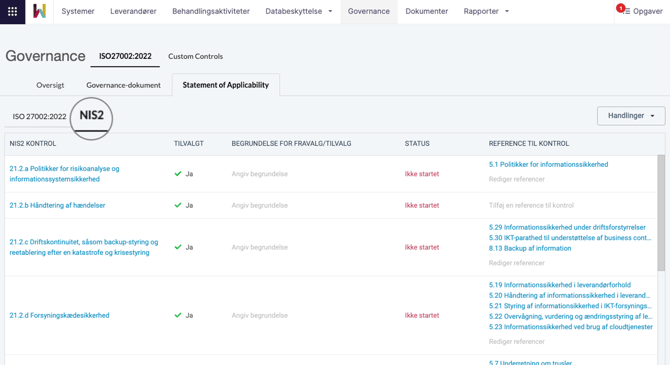Click the TILVALGT column header
670x365 pixels.
click(188, 144)
